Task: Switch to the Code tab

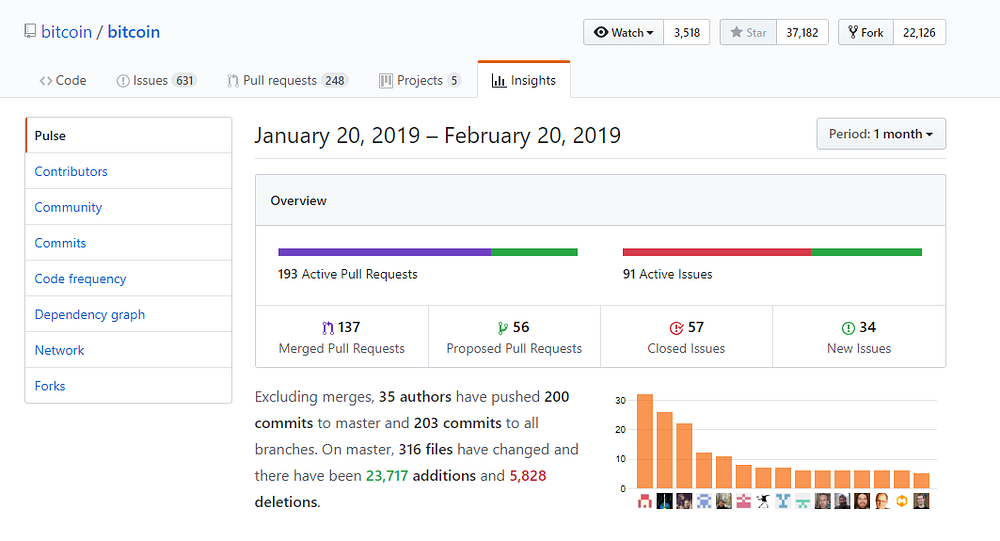Action: [63, 80]
